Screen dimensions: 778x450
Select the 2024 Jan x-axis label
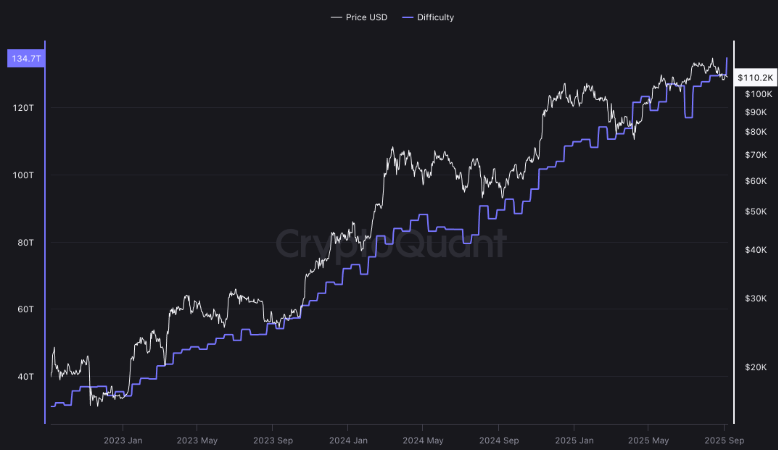(x=349, y=440)
